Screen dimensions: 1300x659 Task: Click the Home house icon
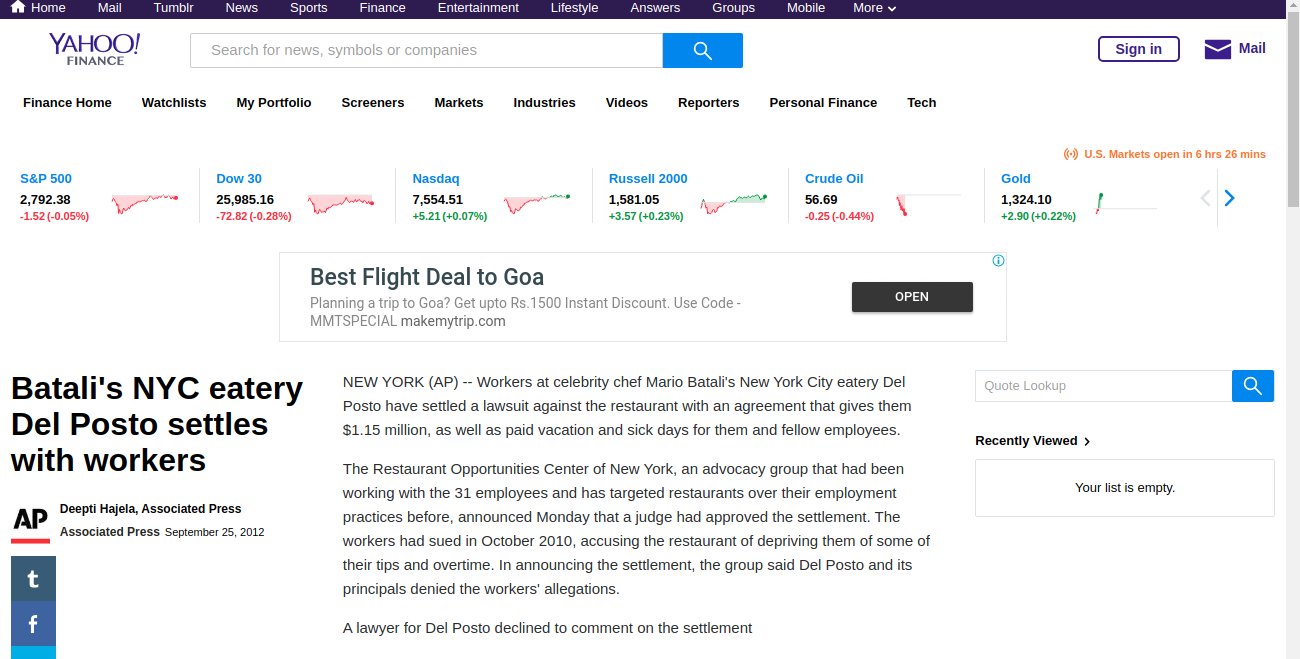point(17,8)
